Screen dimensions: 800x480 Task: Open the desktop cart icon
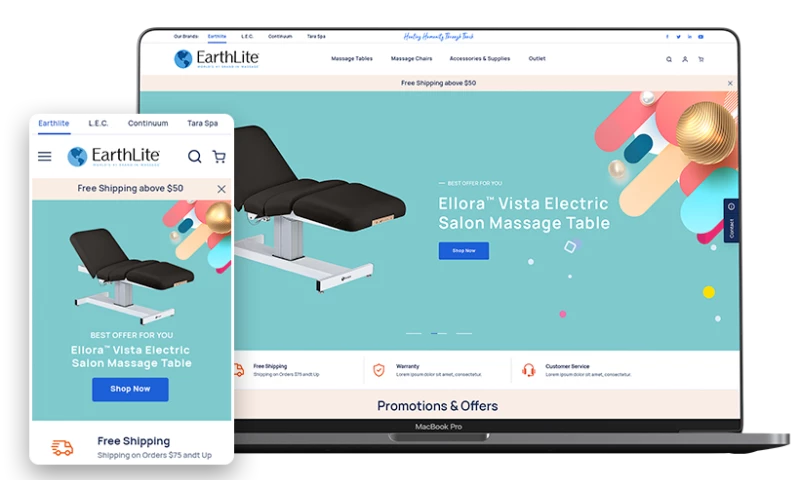pos(701,59)
